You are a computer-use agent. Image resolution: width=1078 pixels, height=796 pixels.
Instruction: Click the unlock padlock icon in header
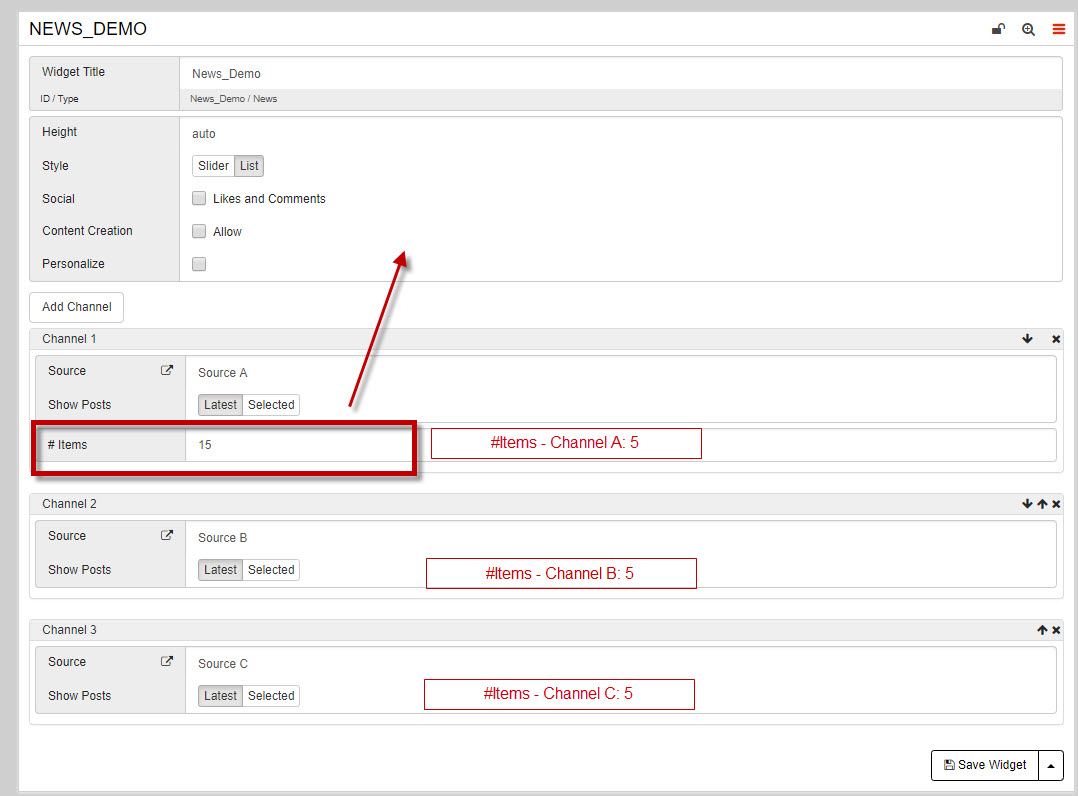[x=997, y=30]
